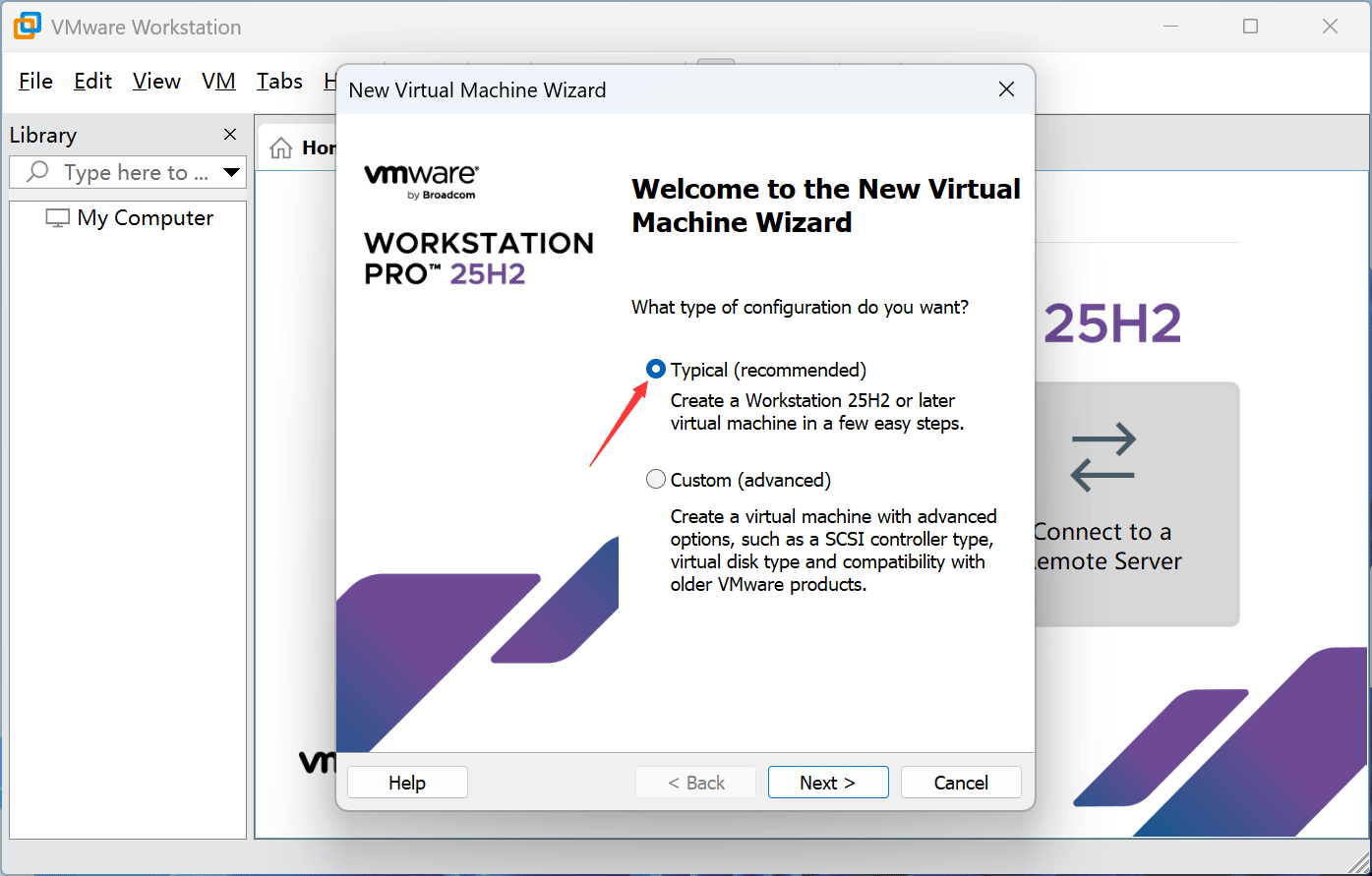Click the Home tab house icon
The width and height of the screenshot is (1372, 876).
(281, 147)
